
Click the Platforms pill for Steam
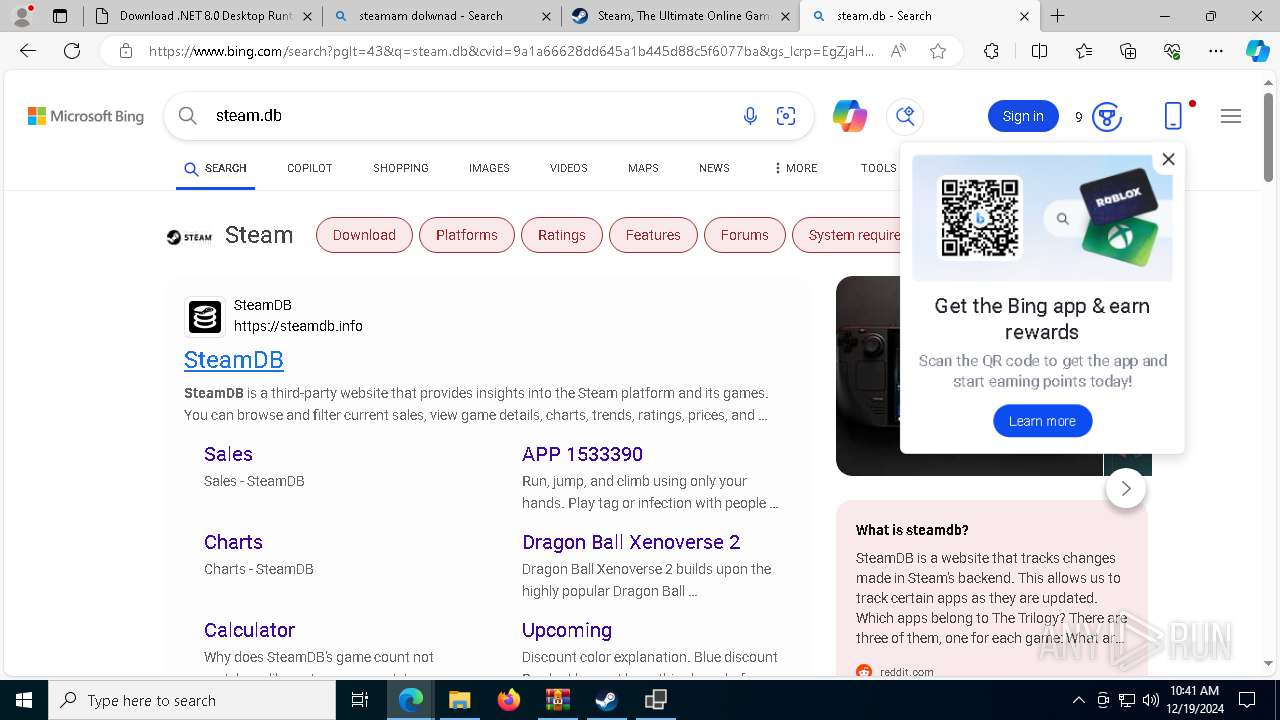tap(466, 235)
